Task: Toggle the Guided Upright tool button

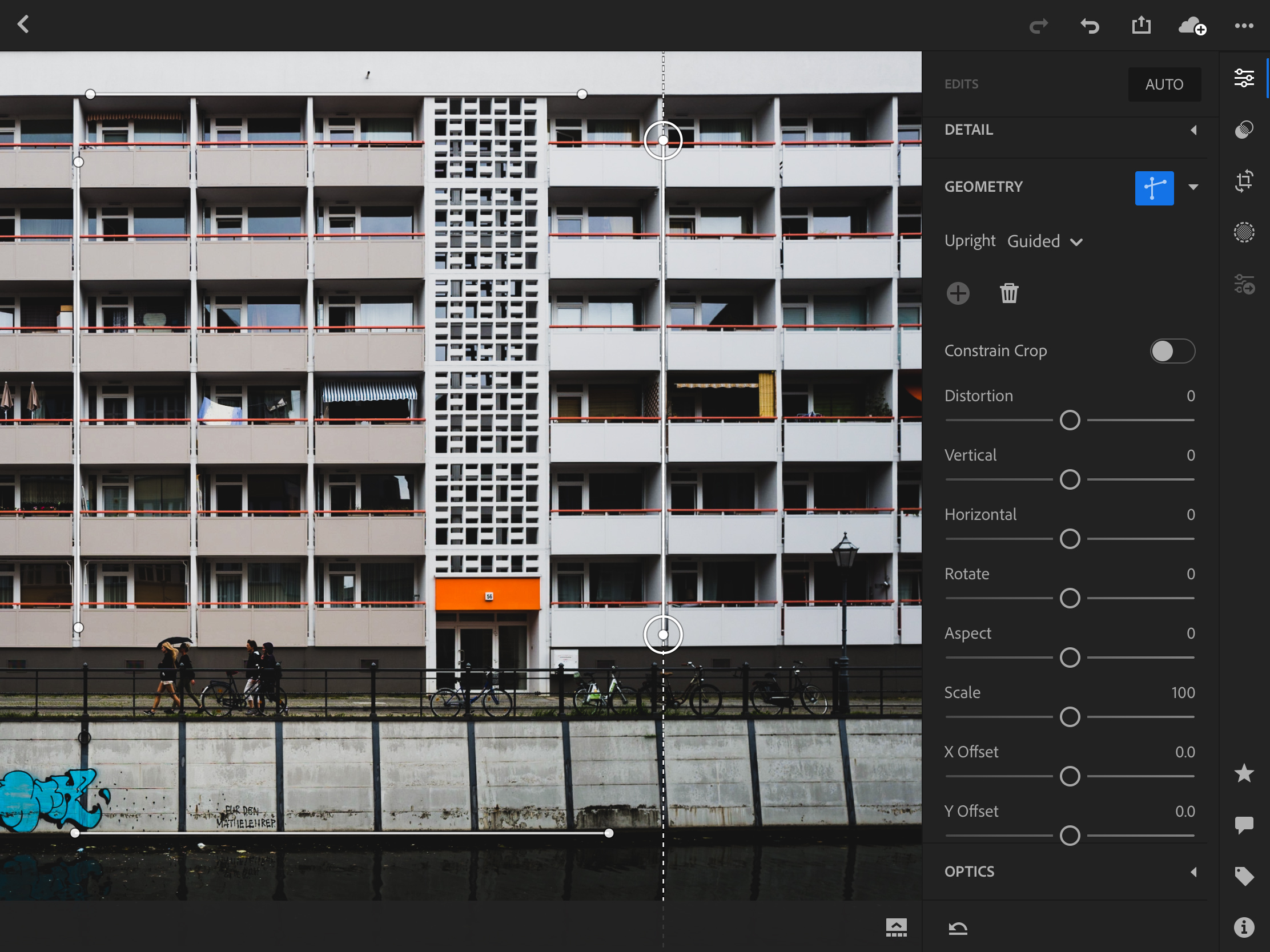Action: tap(1154, 188)
